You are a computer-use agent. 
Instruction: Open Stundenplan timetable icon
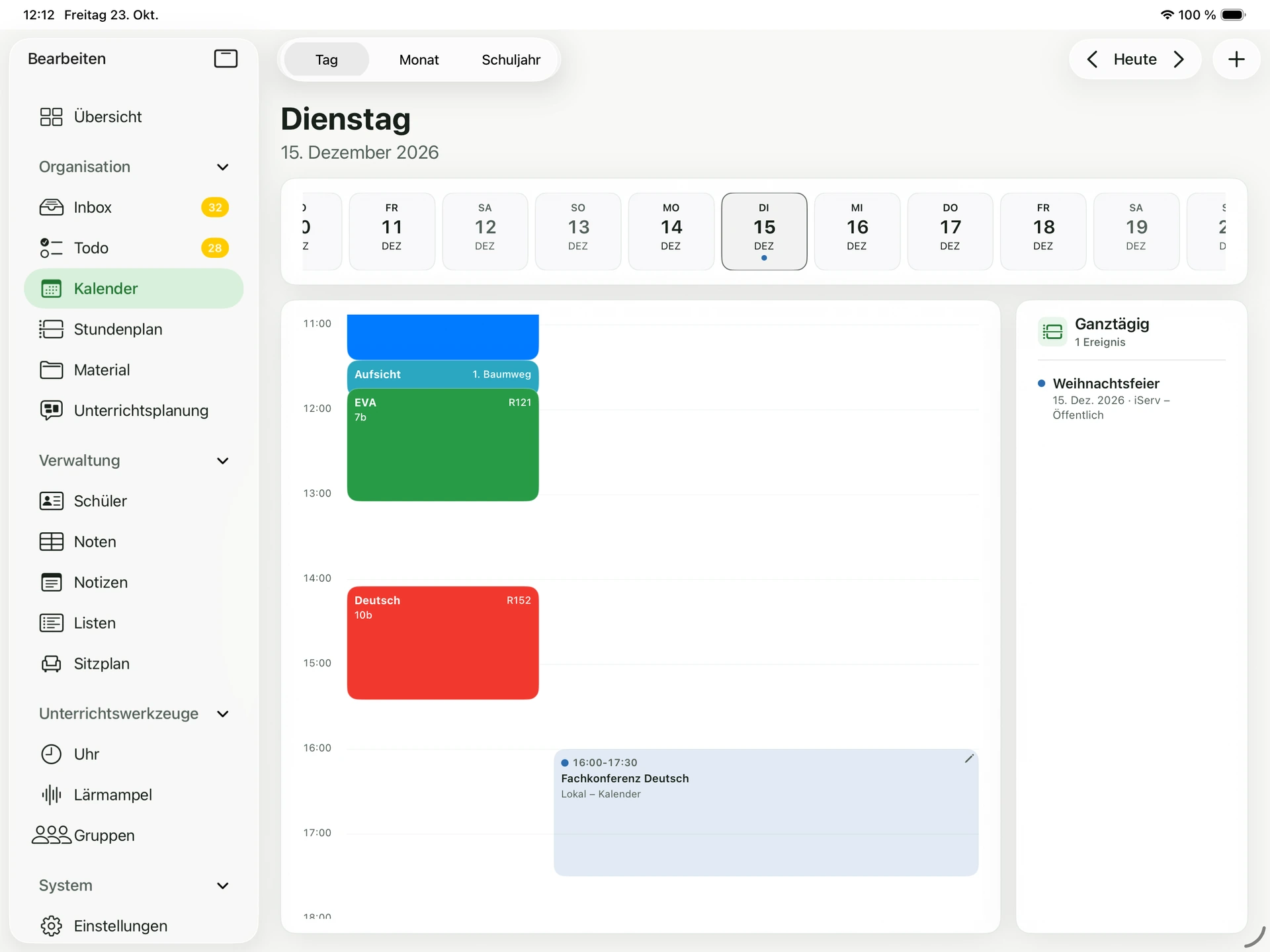pos(51,329)
